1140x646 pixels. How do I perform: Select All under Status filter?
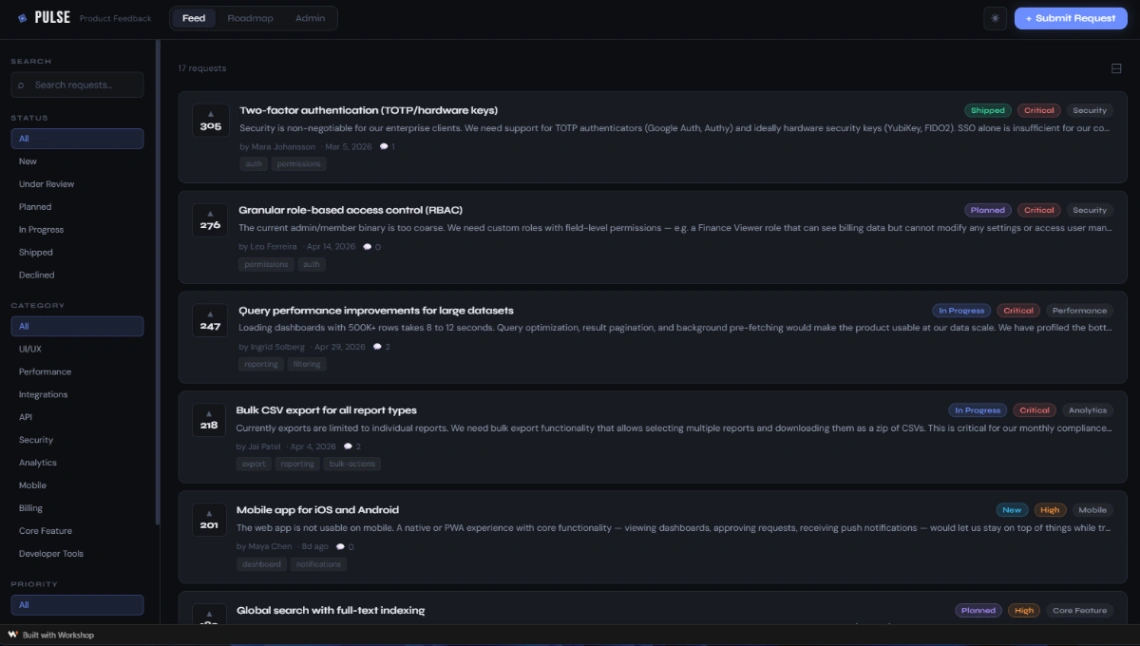(77, 139)
